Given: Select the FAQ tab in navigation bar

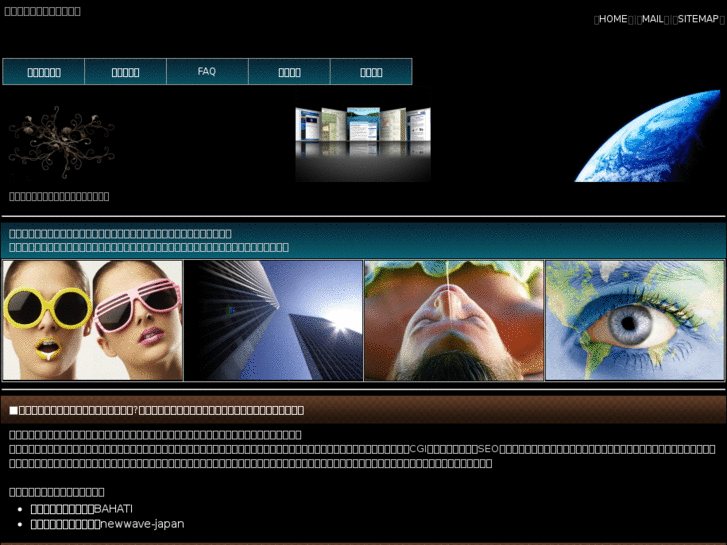Looking at the screenshot, I should point(207,72).
